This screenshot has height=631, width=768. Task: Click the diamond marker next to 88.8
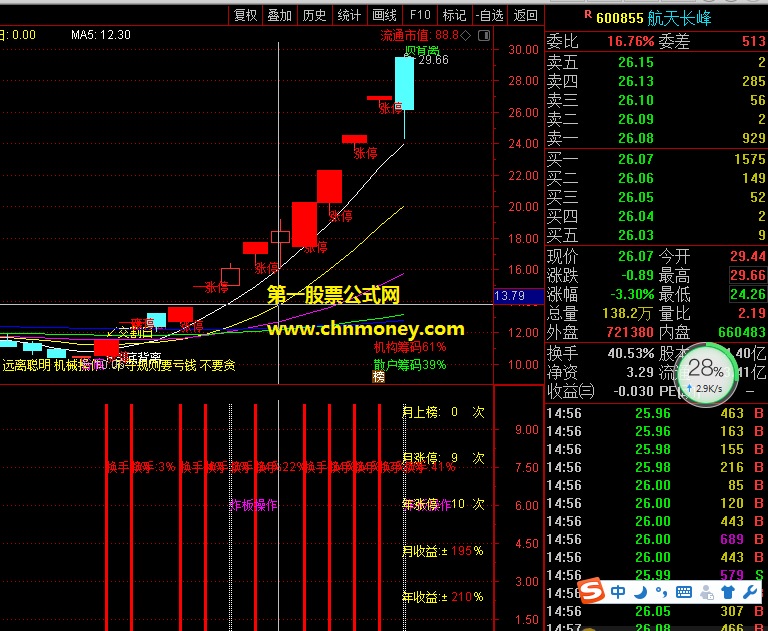coord(466,35)
